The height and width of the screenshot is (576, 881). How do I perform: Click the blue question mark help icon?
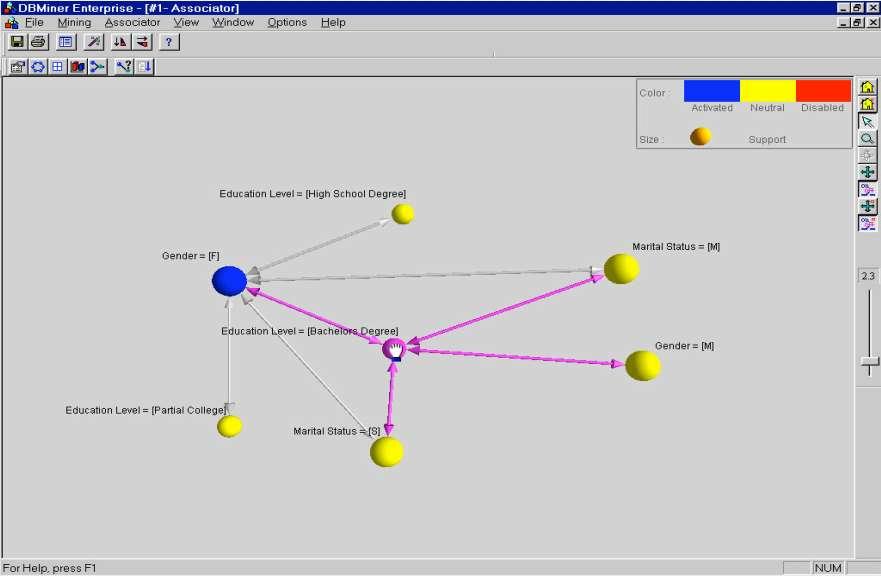coord(169,42)
